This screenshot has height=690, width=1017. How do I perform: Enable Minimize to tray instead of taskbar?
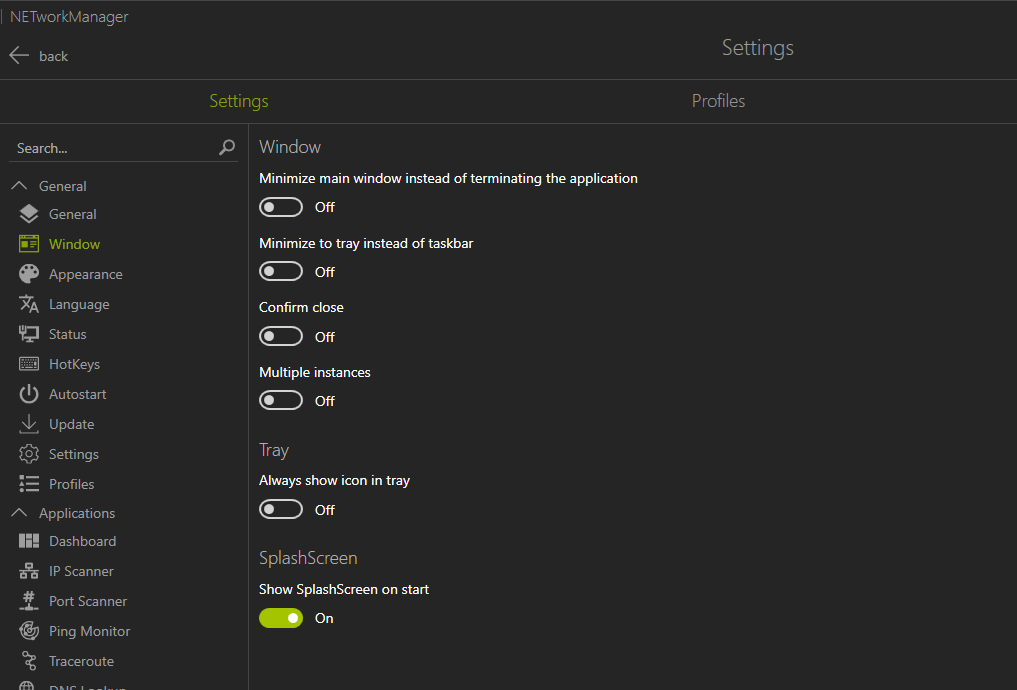click(281, 272)
